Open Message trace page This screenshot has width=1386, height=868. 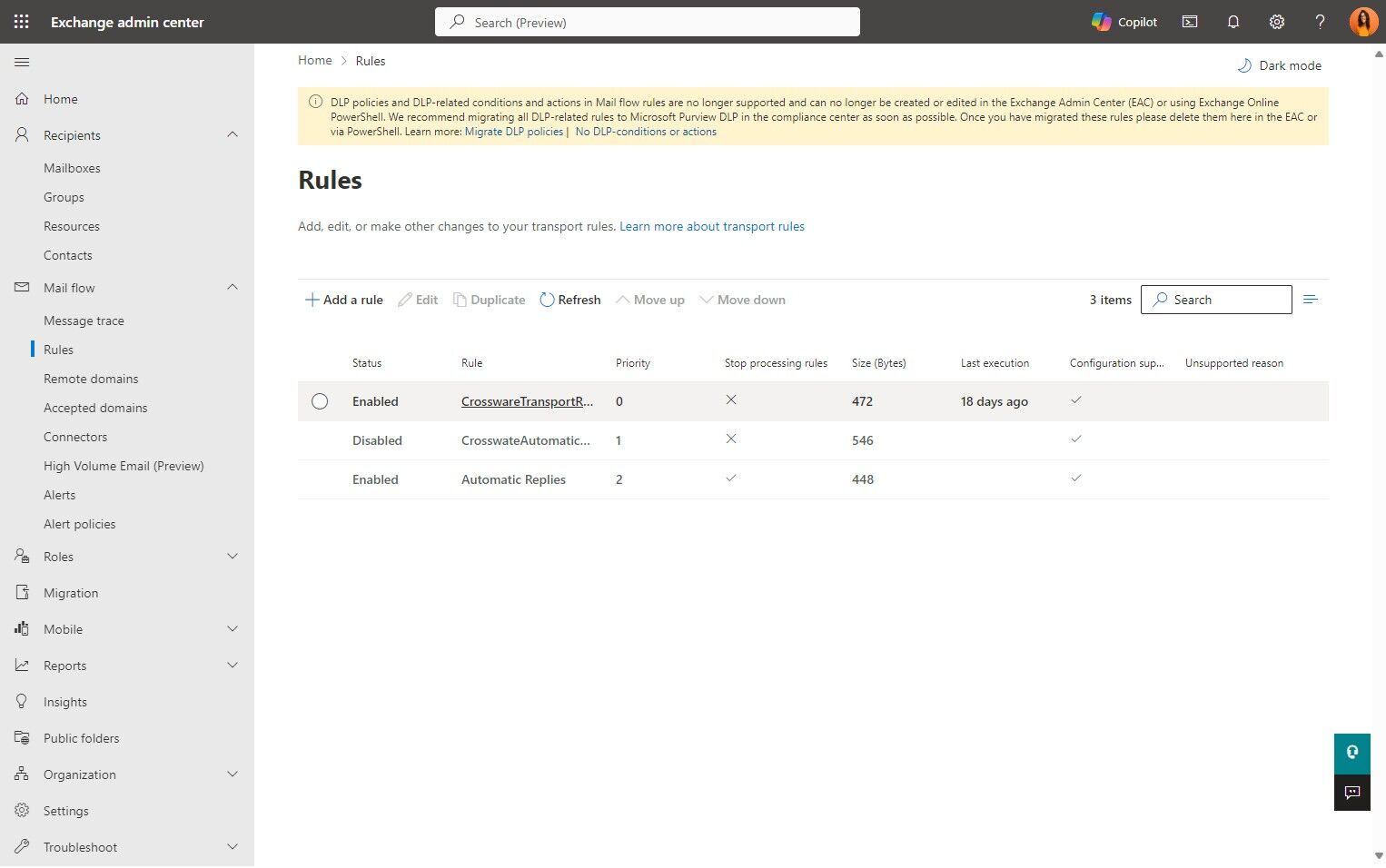(x=84, y=321)
